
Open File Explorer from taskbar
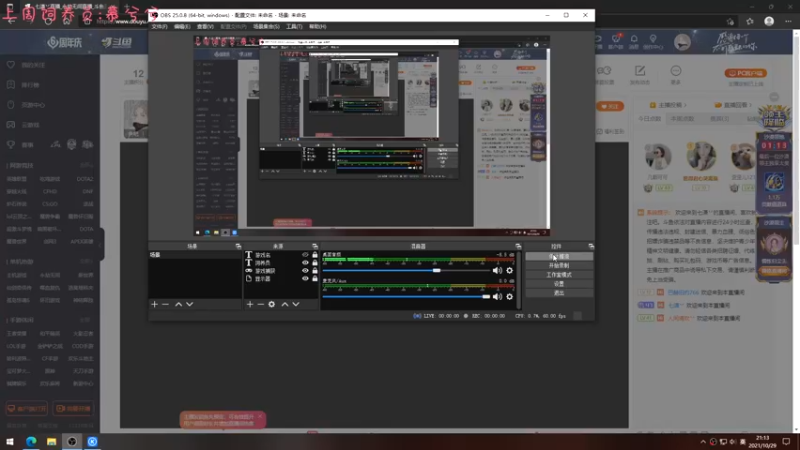(x=52, y=441)
